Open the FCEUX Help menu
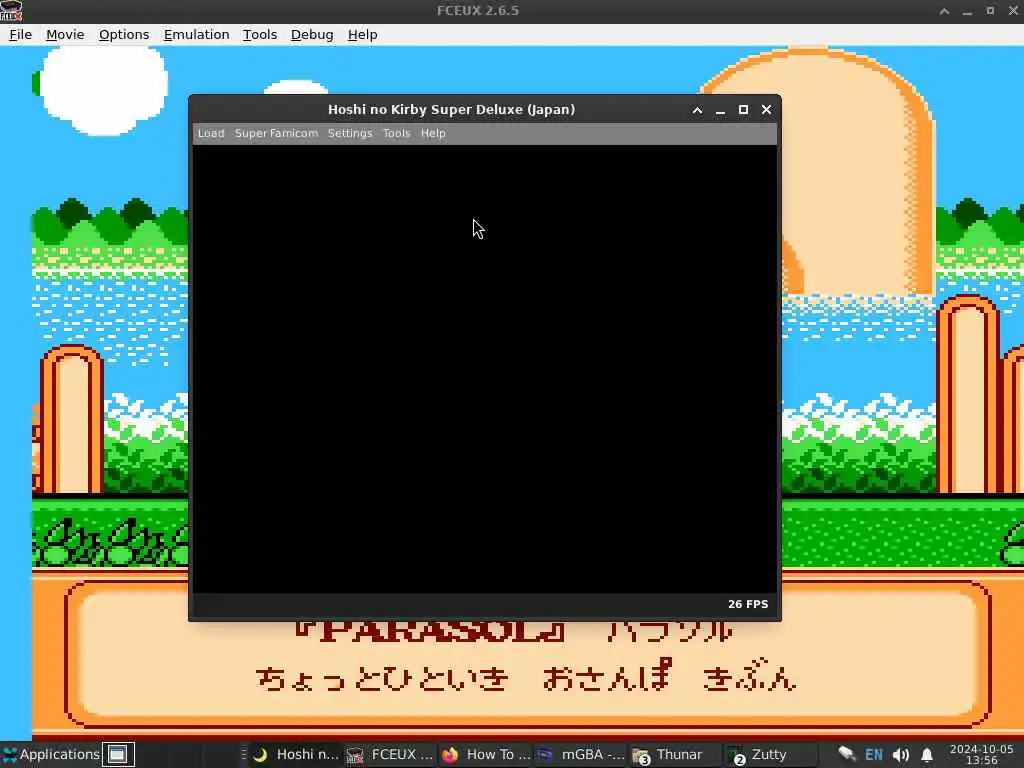 pyautogui.click(x=362, y=35)
